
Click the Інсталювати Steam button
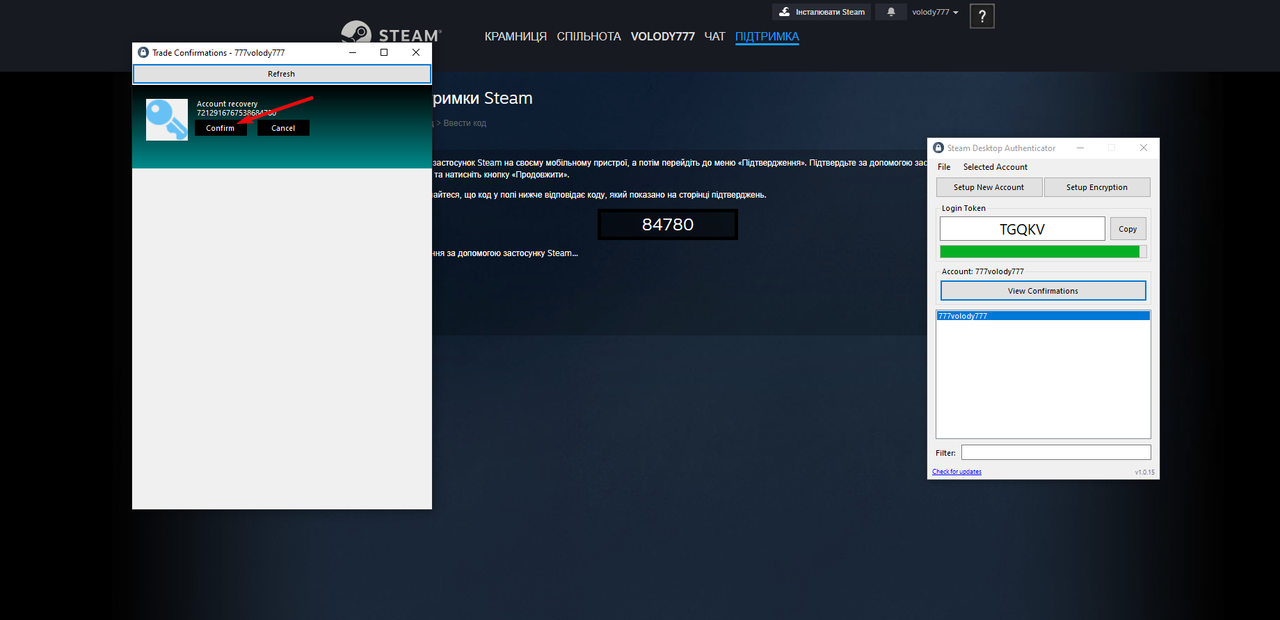[x=821, y=12]
